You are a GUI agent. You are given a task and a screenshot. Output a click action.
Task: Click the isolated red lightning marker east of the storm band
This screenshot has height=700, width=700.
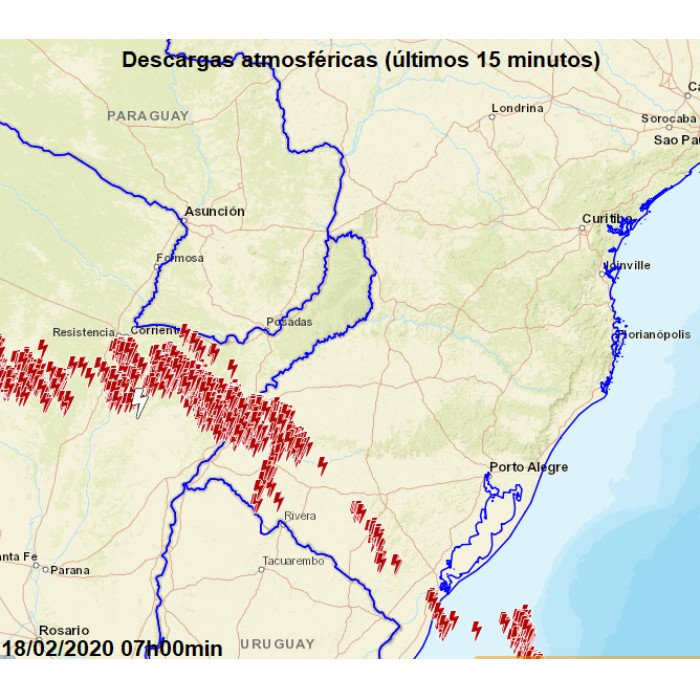[x=322, y=465]
